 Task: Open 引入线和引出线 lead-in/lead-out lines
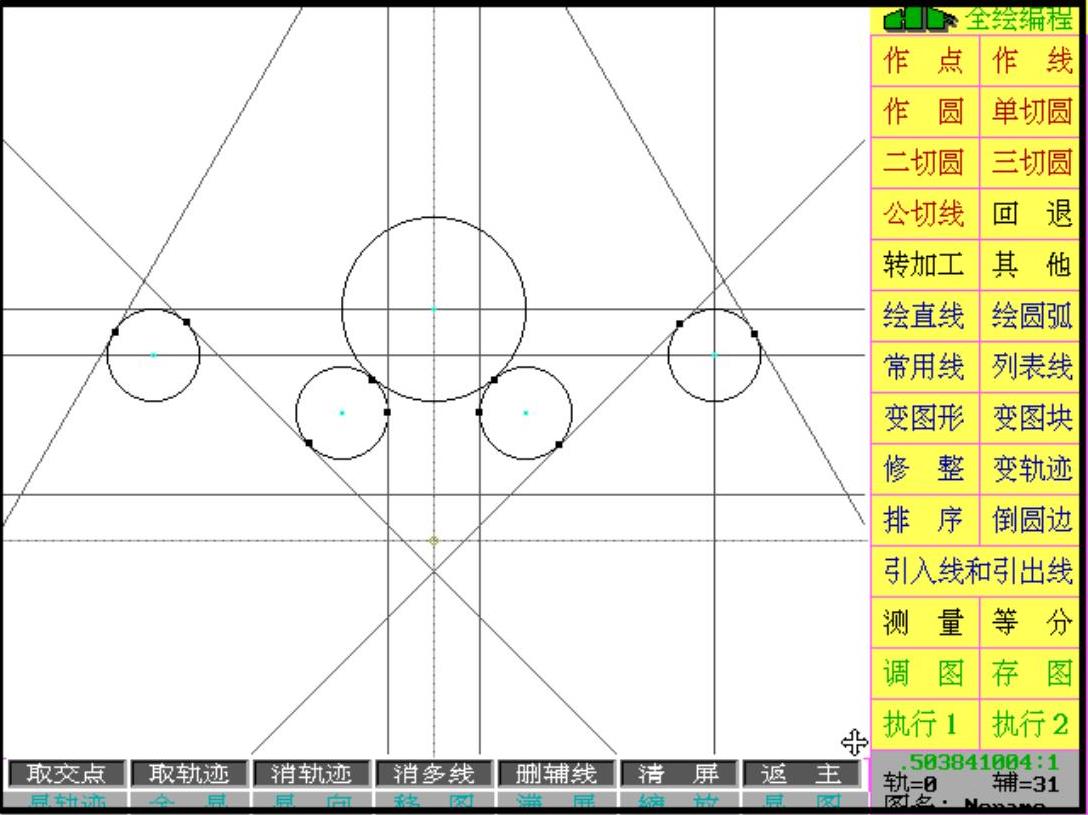(x=977, y=571)
